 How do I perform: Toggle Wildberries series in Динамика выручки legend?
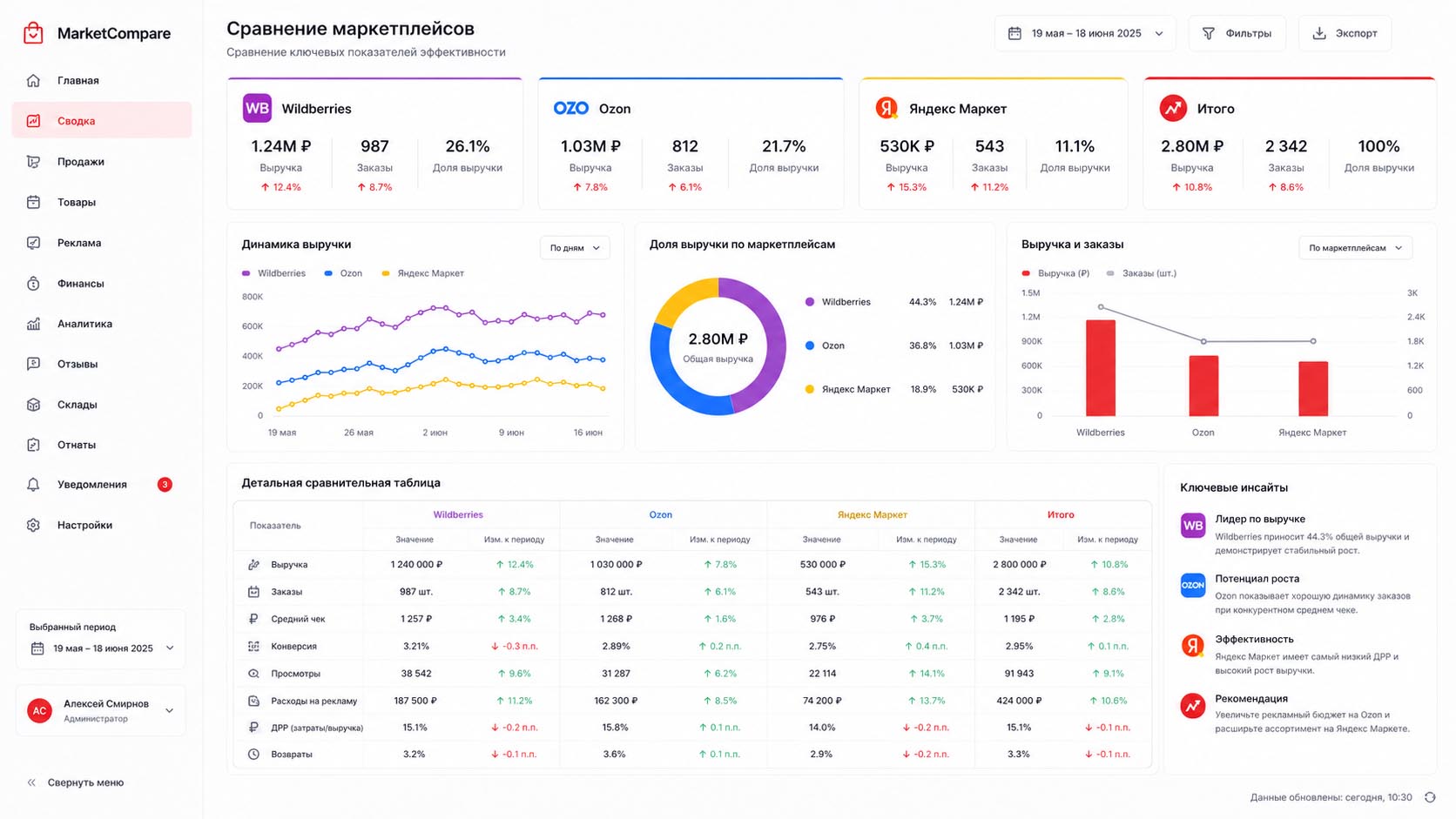273,273
